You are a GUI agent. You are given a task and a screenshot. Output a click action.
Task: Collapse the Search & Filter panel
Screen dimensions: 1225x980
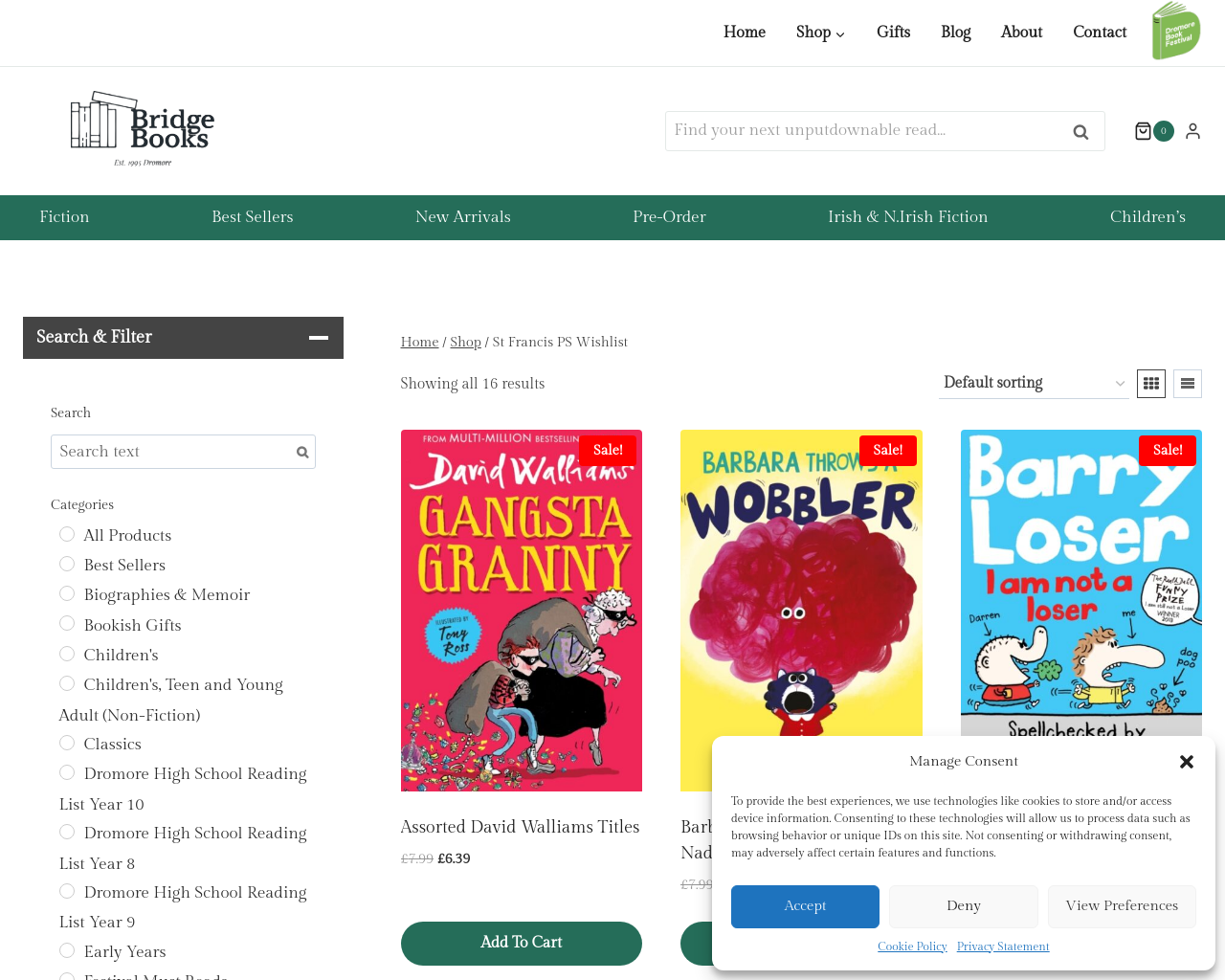point(319,338)
